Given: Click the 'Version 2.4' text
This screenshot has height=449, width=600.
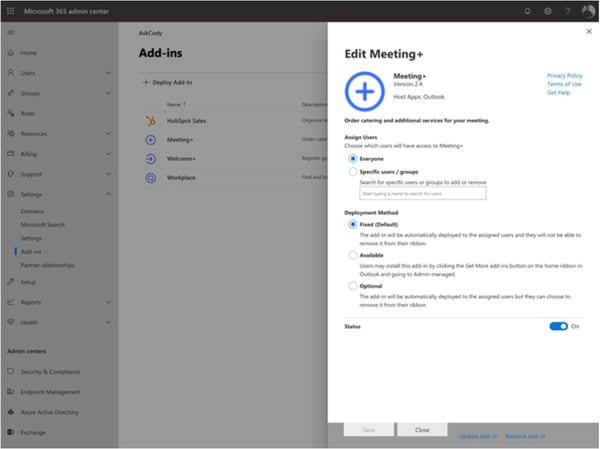Looking at the screenshot, I should pos(408,84).
